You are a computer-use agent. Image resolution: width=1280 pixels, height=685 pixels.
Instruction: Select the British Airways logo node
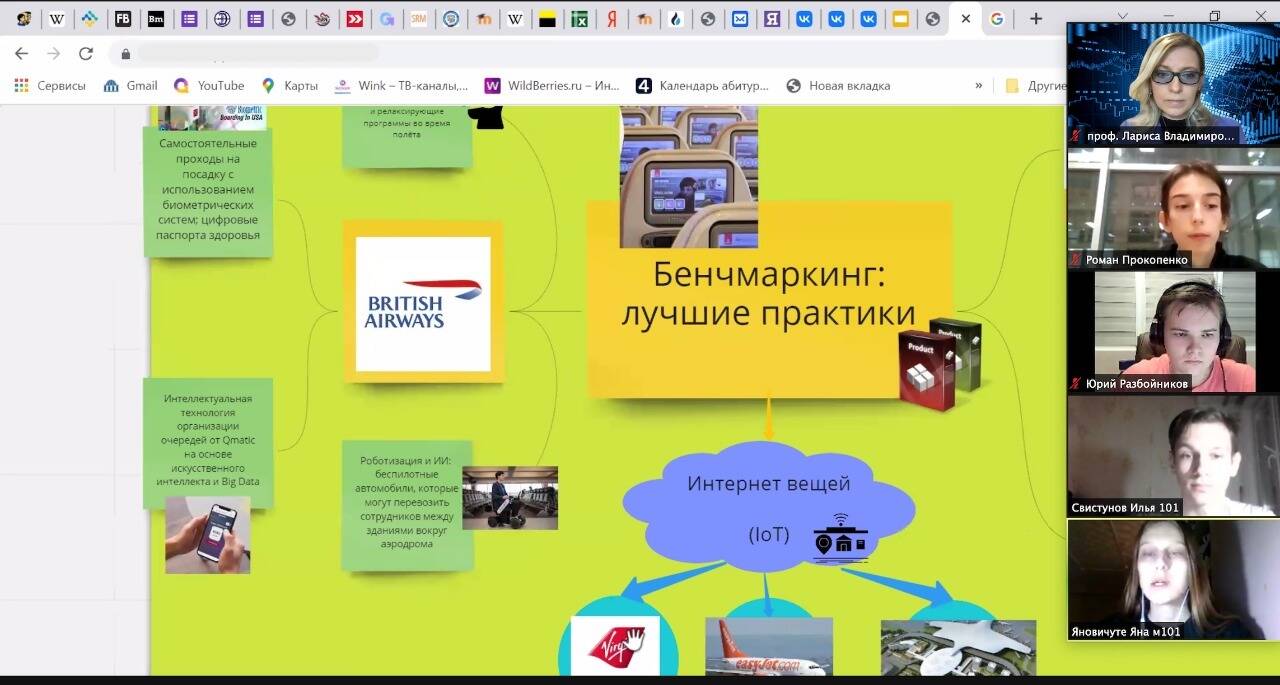pos(423,303)
